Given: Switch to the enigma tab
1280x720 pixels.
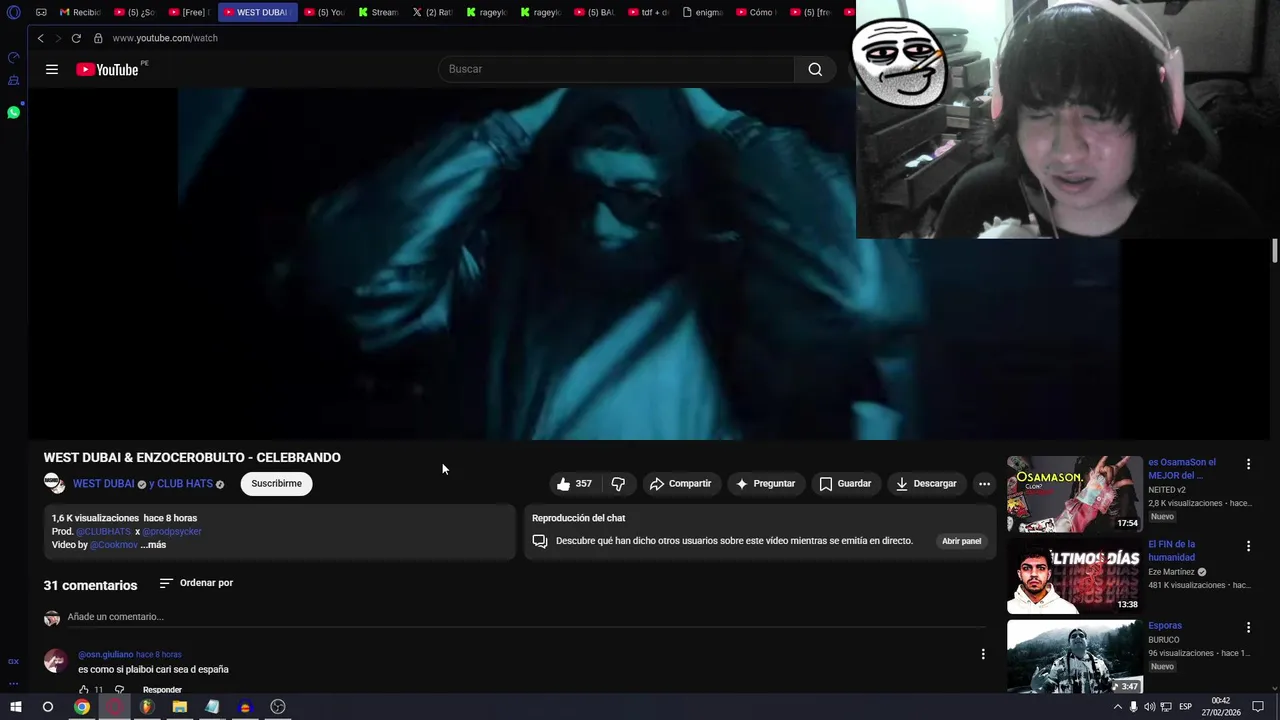Looking at the screenshot, I should pyautogui.click(x=702, y=12).
